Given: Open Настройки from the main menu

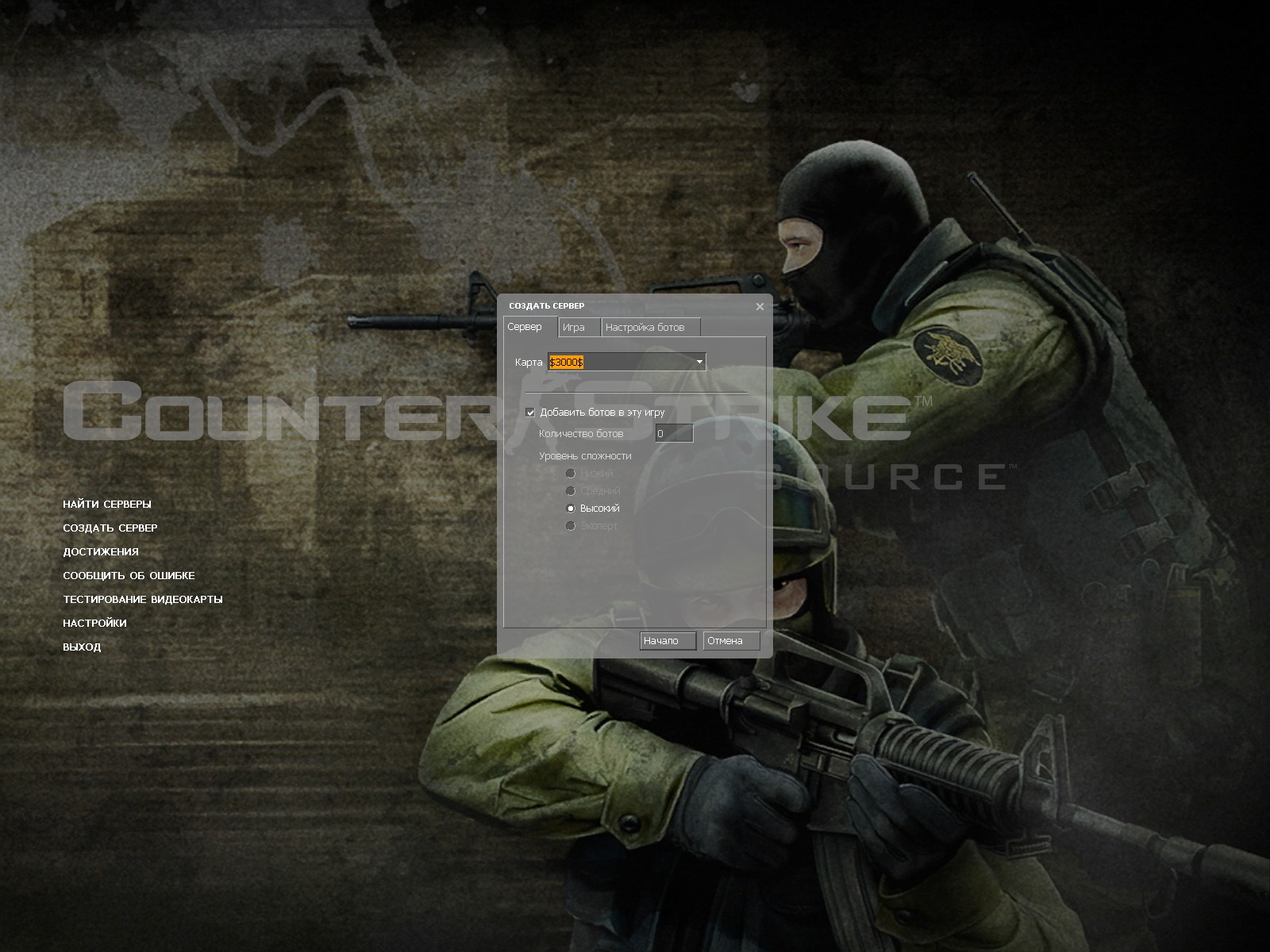Looking at the screenshot, I should point(94,624).
